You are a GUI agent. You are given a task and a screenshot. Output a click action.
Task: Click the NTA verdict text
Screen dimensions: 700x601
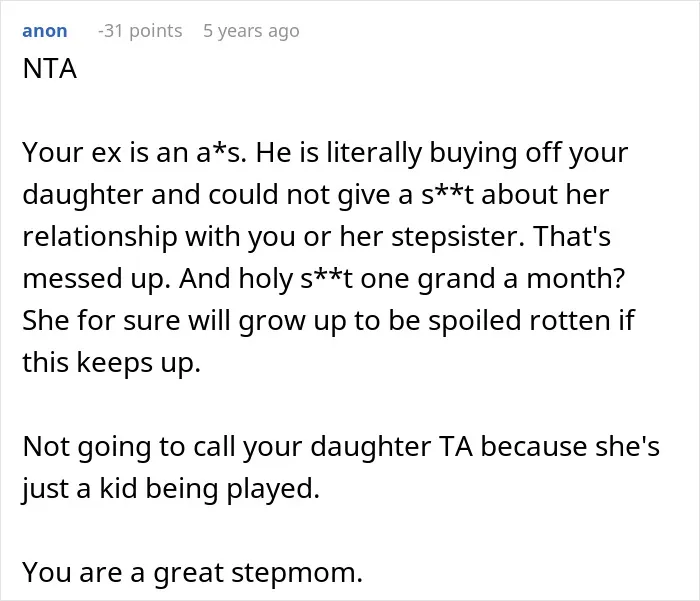point(50,69)
